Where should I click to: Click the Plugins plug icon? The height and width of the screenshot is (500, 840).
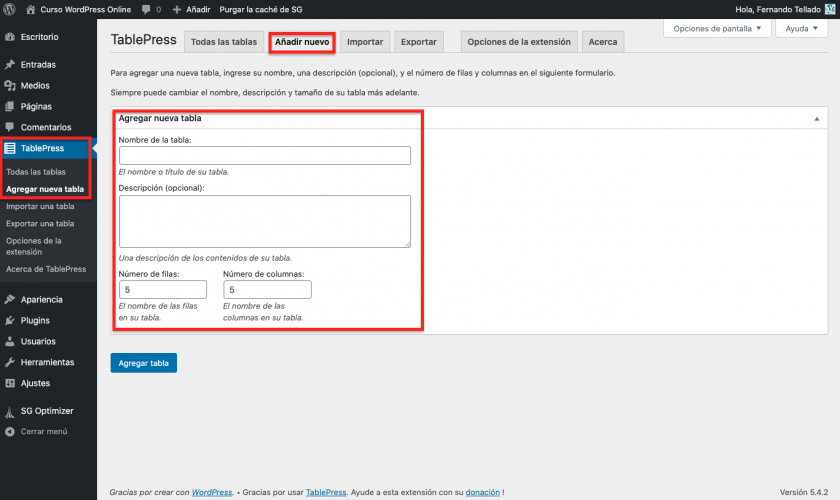[10, 320]
